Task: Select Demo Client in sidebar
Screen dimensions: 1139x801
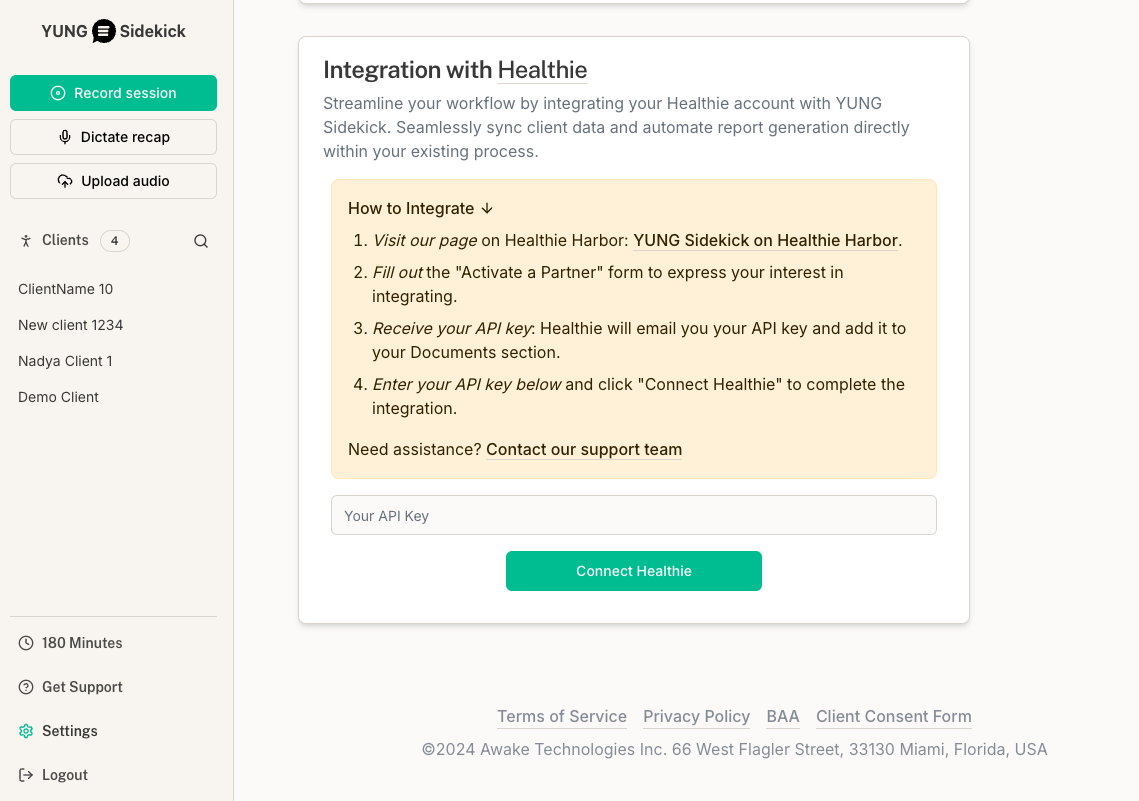Action: pyautogui.click(x=58, y=397)
